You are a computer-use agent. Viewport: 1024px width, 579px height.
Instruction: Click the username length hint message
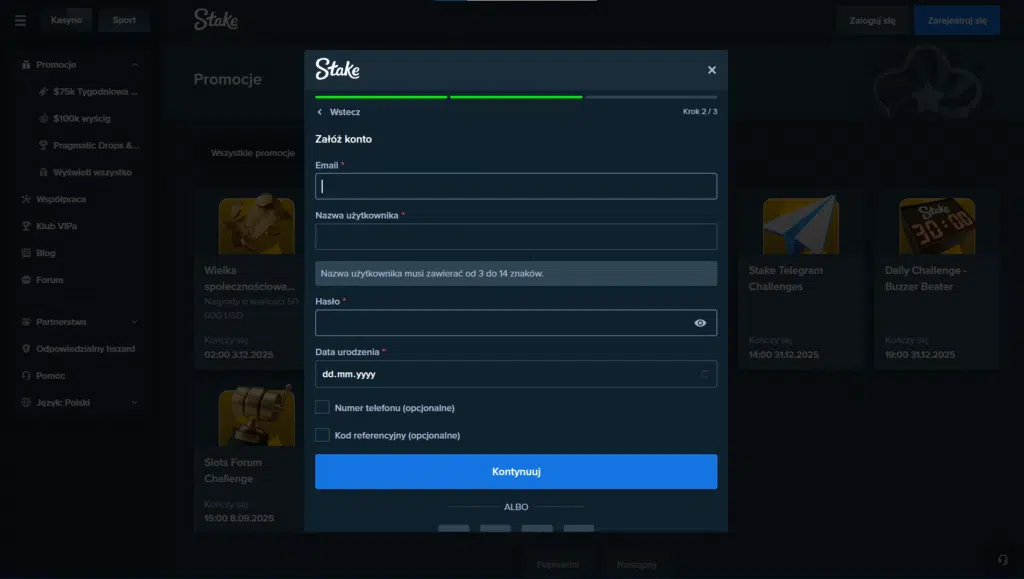(x=516, y=274)
